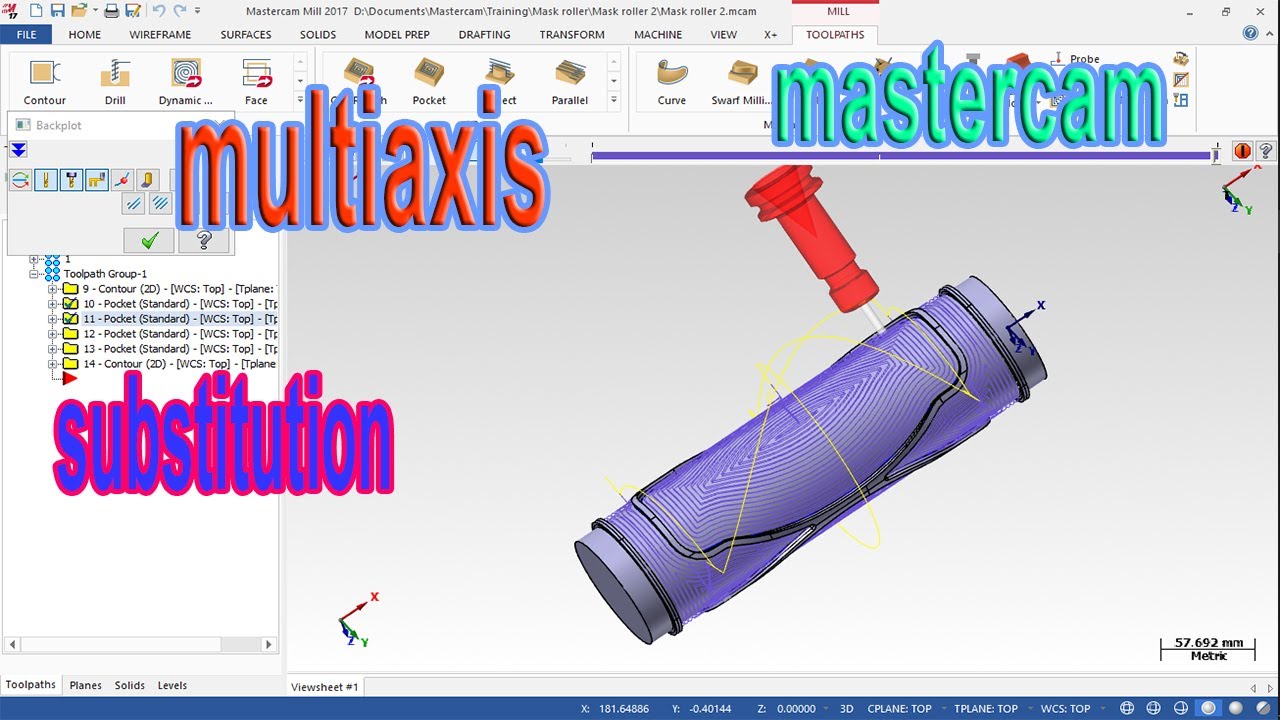The image size is (1280, 720).
Task: Click the toolpaths manager right scroll arrow
Action: tap(268, 645)
